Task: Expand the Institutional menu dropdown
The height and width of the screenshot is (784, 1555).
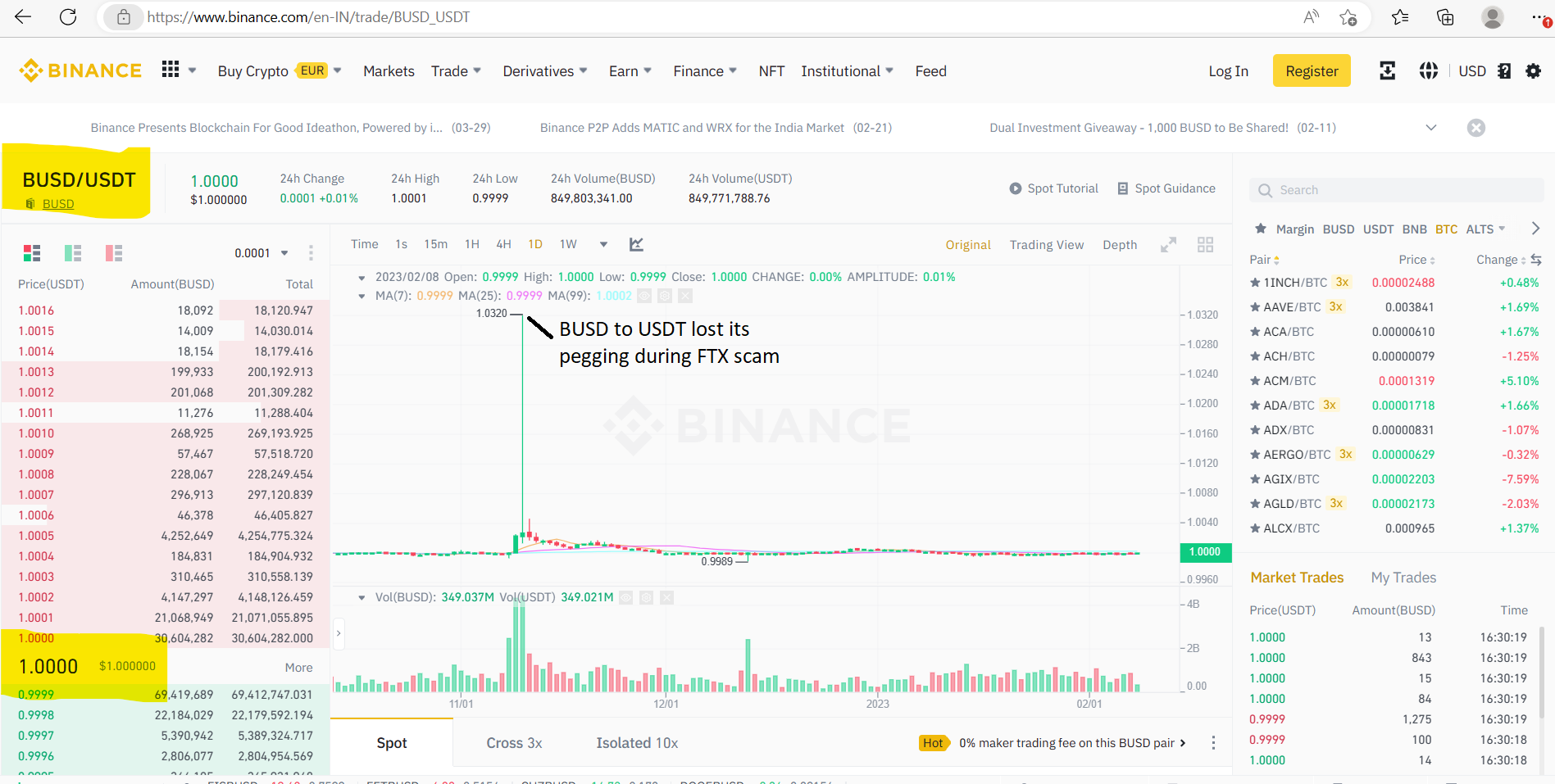Action: pos(889,70)
